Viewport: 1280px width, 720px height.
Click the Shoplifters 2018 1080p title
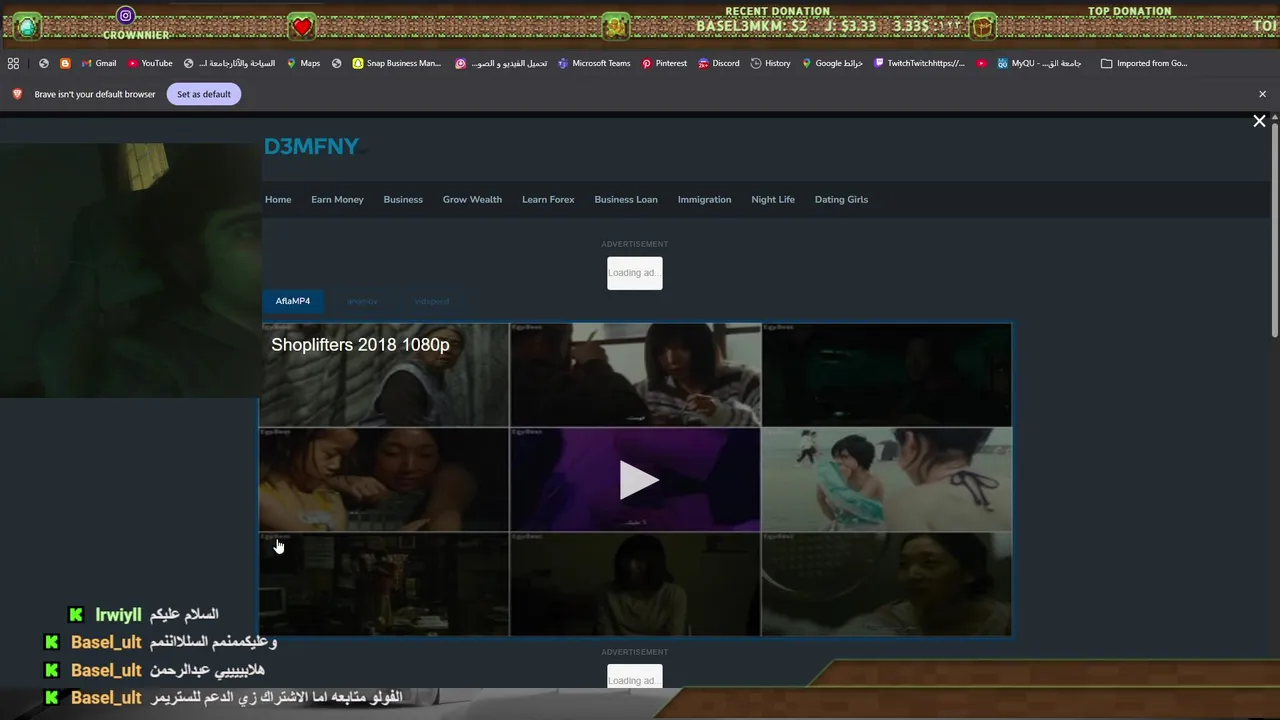pos(360,344)
